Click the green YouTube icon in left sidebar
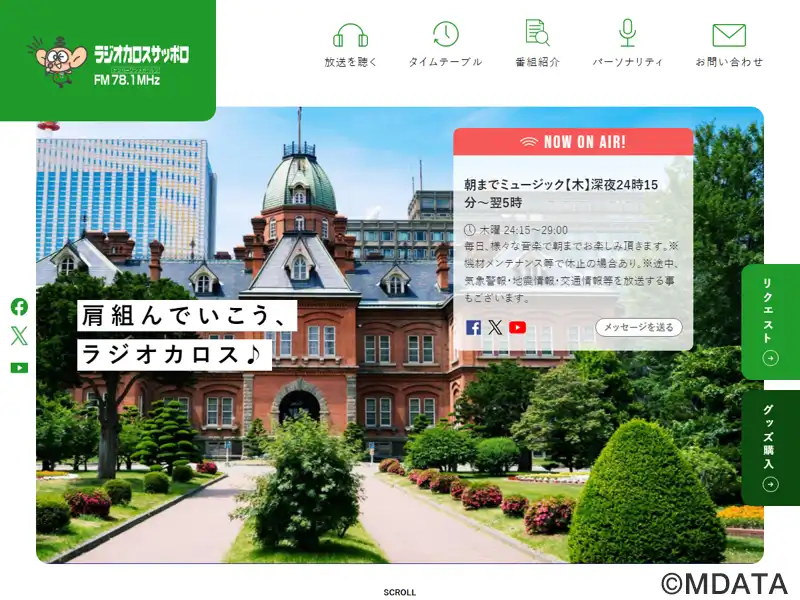The width and height of the screenshot is (800, 600). pos(19,368)
